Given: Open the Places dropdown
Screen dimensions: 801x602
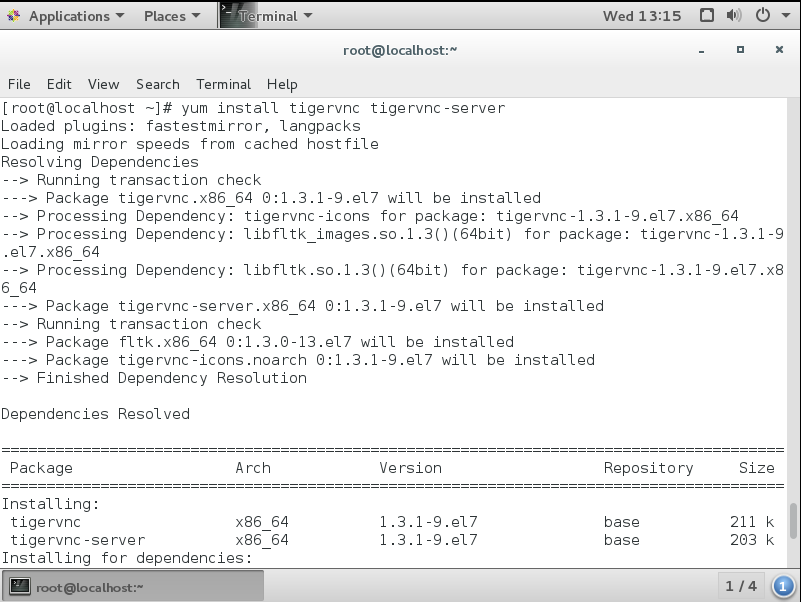Looking at the screenshot, I should 171,16.
